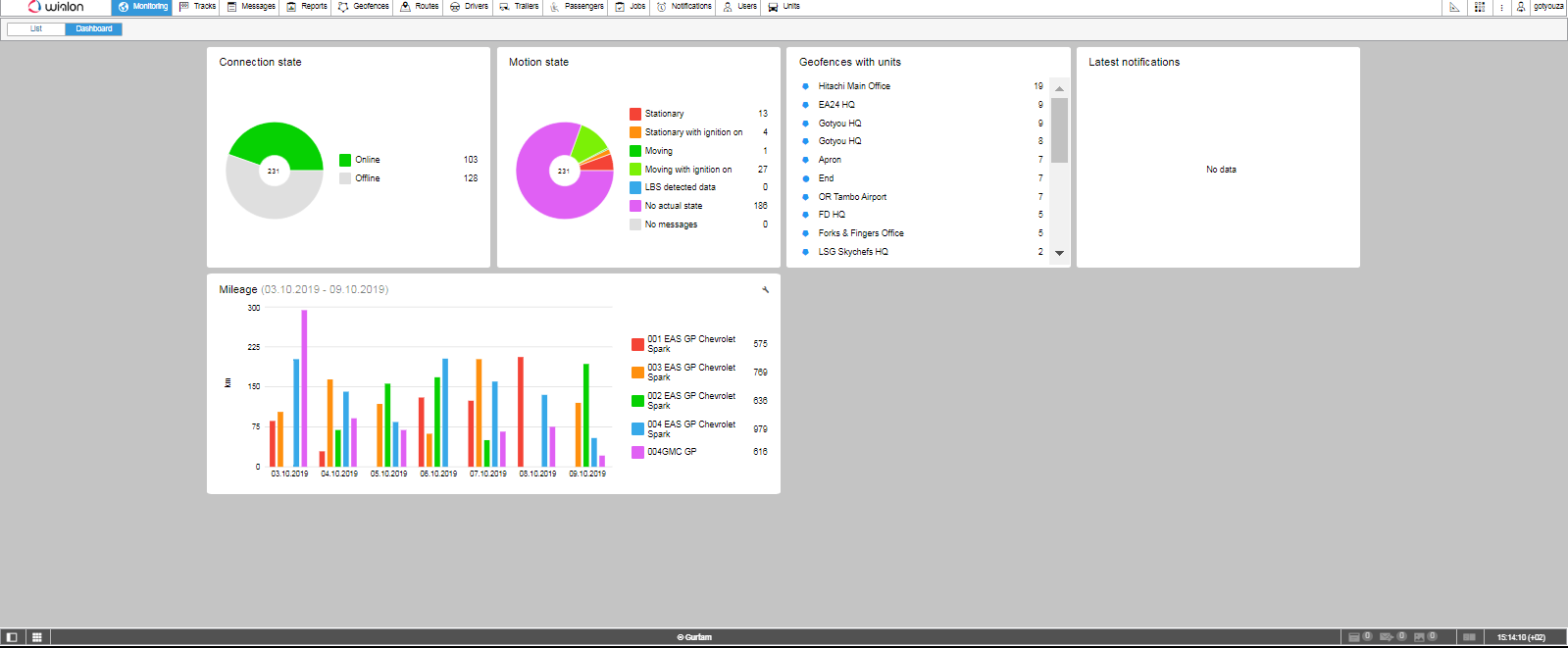
Task: Open Mileage chart settings wrench icon
Action: pos(765,289)
